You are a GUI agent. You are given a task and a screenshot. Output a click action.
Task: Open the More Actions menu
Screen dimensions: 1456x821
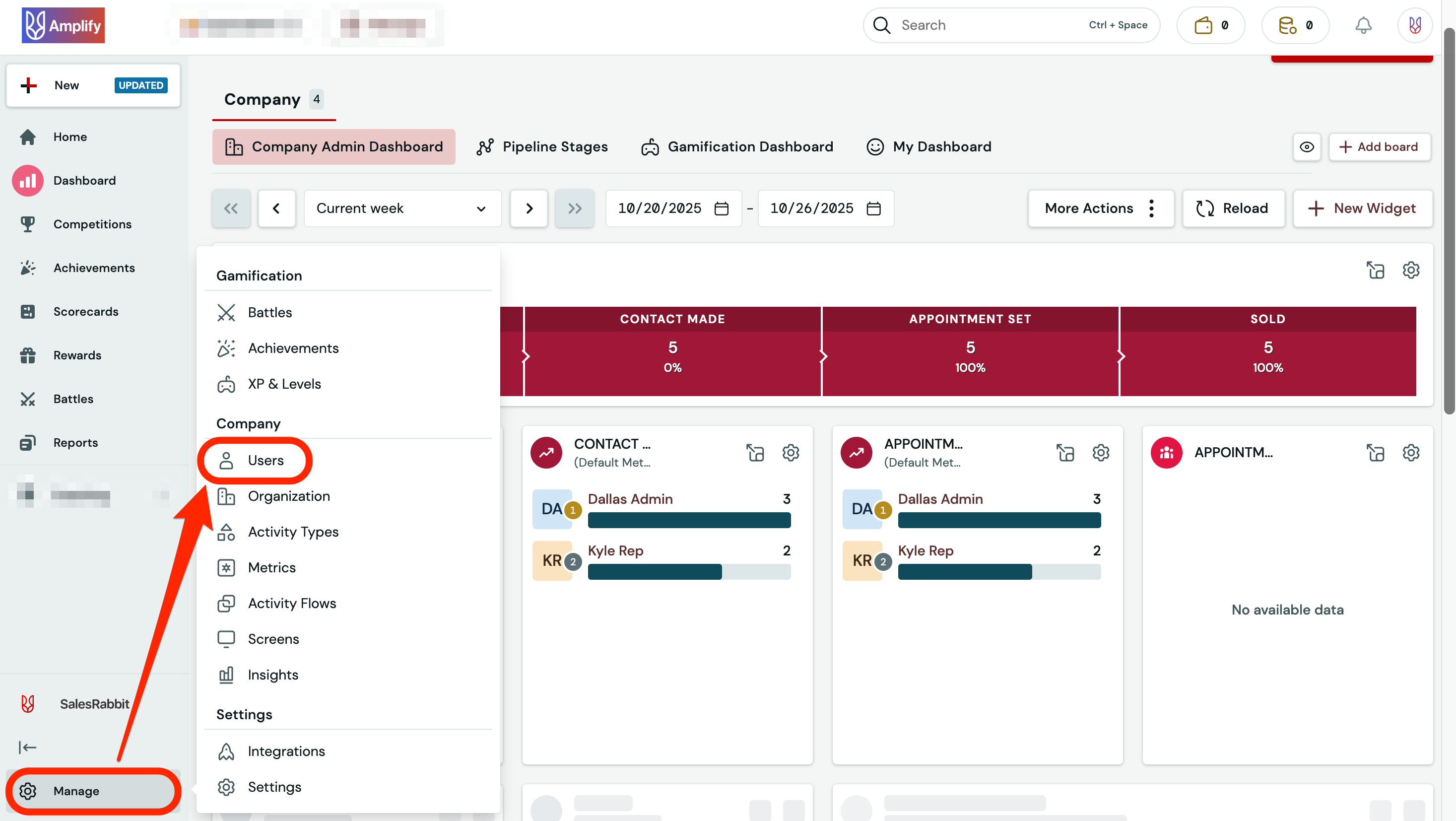1101,208
